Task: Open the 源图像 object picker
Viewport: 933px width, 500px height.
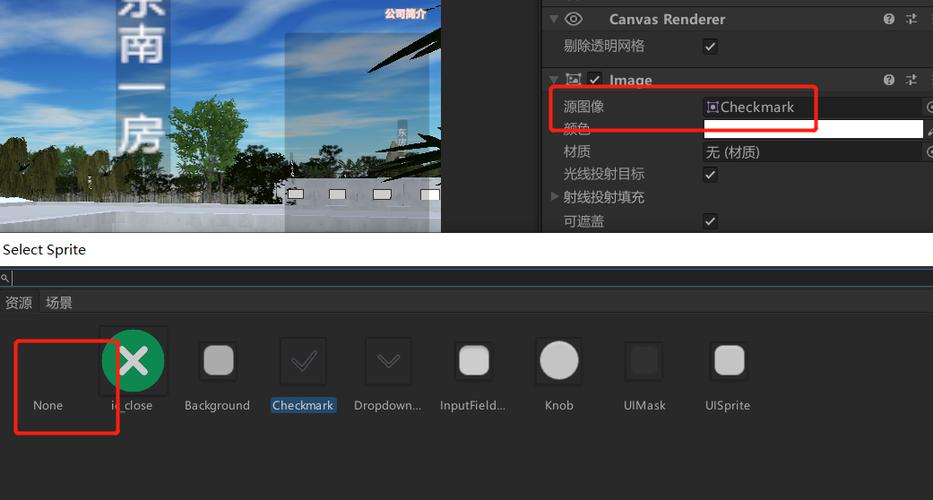Action: (929, 107)
